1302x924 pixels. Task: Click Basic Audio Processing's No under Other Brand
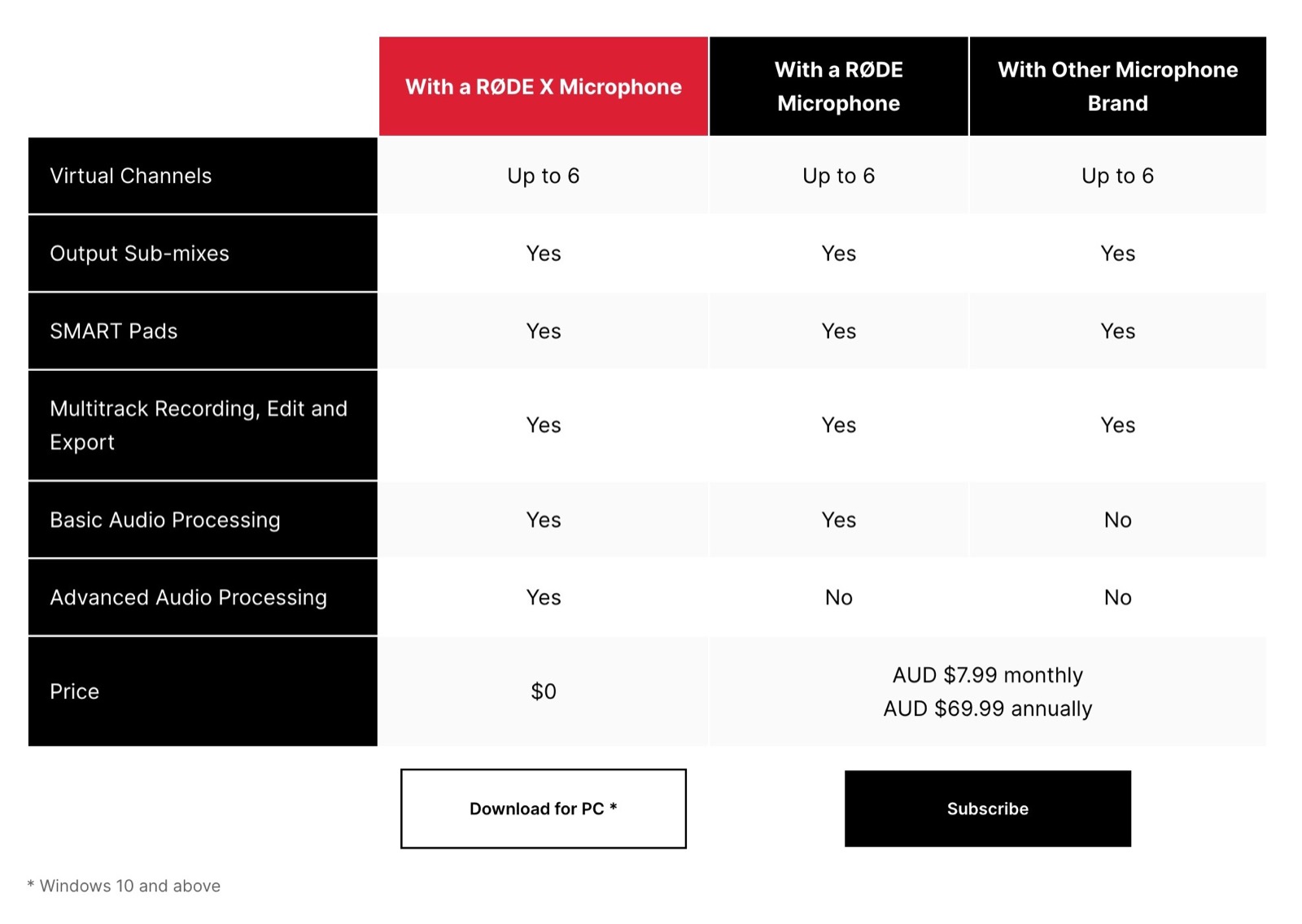(1117, 520)
